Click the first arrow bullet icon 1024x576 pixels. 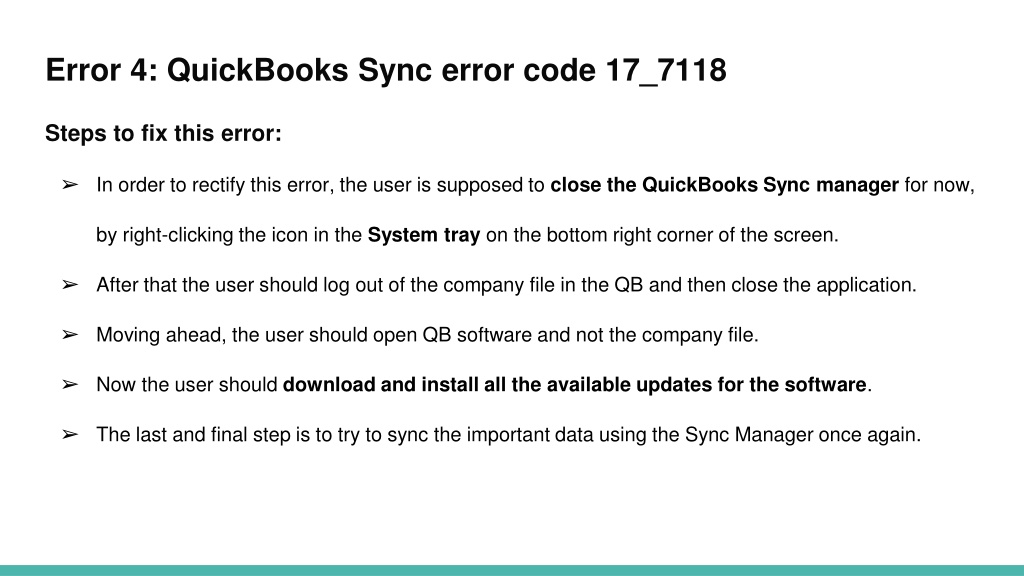click(70, 185)
